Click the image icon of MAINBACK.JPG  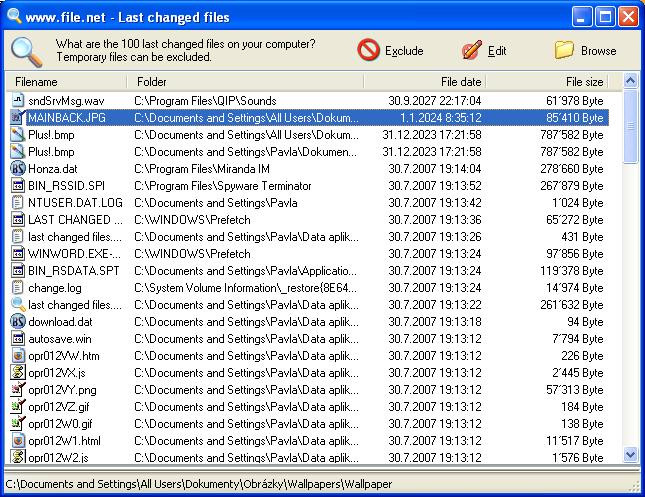pos(18,117)
